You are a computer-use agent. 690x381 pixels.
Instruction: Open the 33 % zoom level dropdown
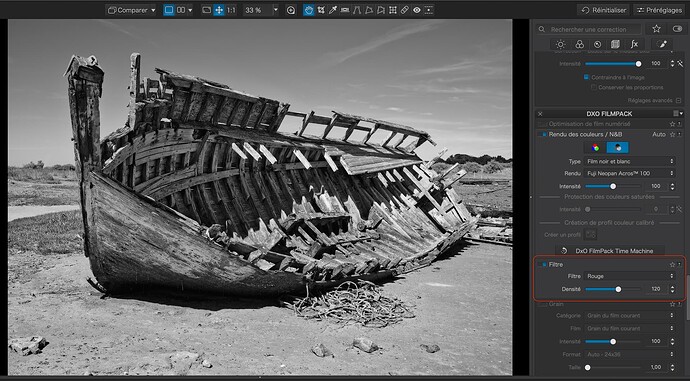(x=275, y=10)
